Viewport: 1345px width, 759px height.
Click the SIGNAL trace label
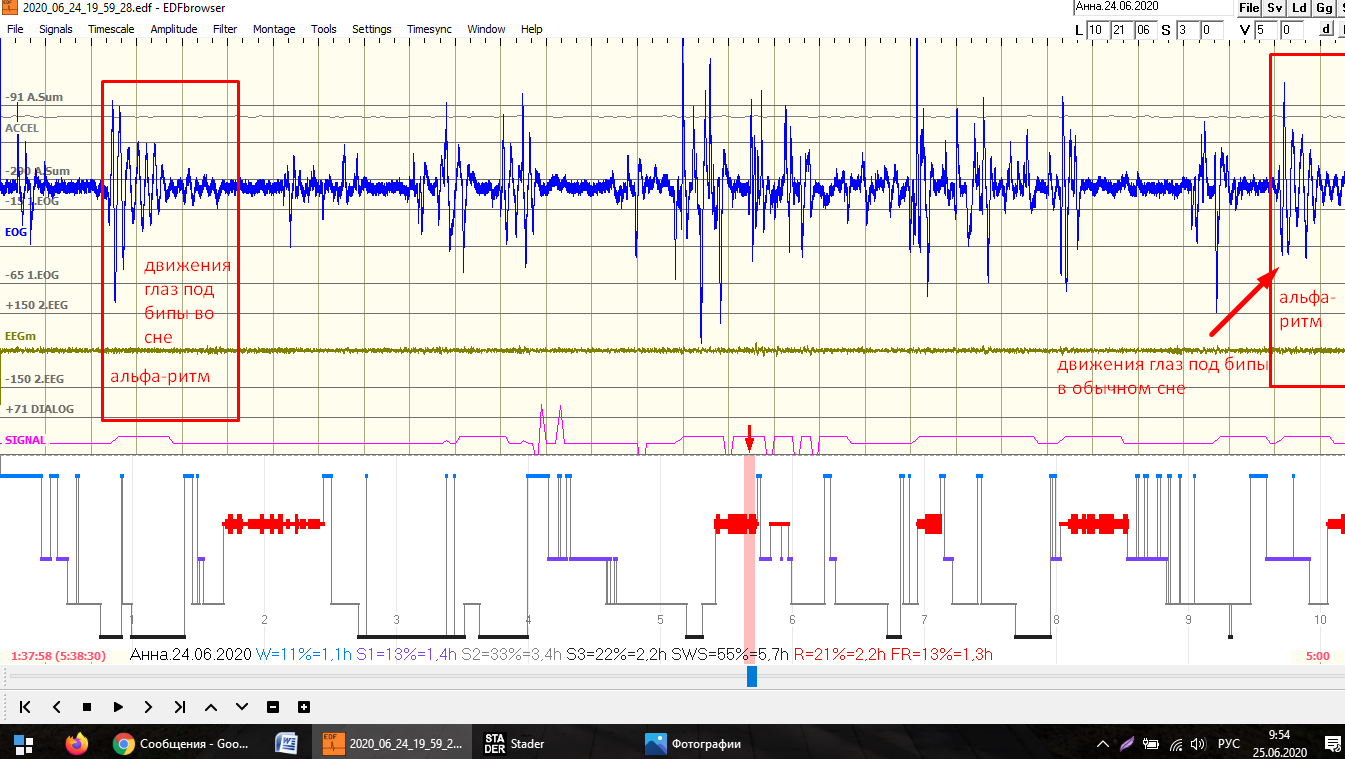point(25,440)
